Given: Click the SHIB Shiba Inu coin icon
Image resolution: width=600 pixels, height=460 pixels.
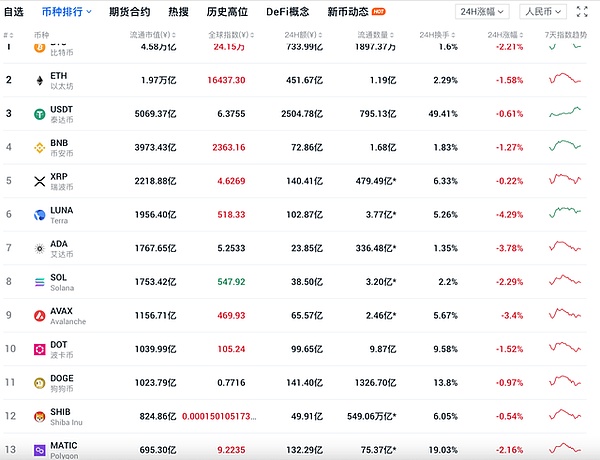Looking at the screenshot, I should click(40, 416).
